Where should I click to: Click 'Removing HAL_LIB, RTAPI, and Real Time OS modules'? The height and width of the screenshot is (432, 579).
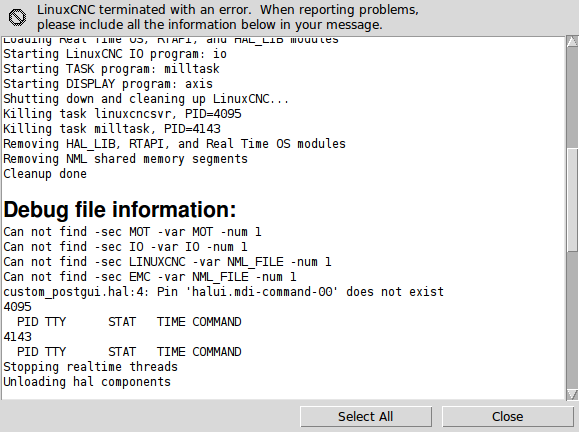(x=174, y=144)
